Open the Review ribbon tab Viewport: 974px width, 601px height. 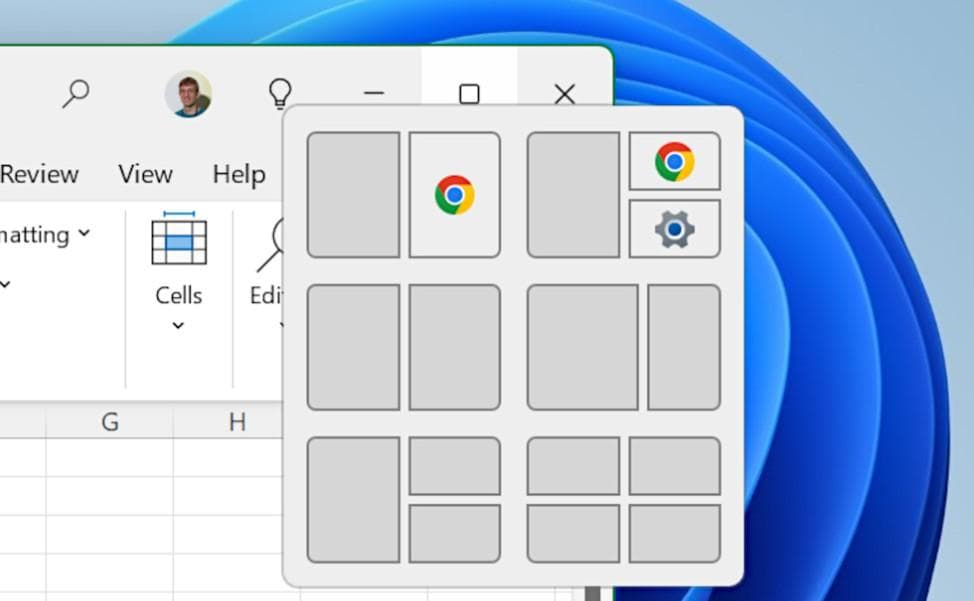pos(39,174)
